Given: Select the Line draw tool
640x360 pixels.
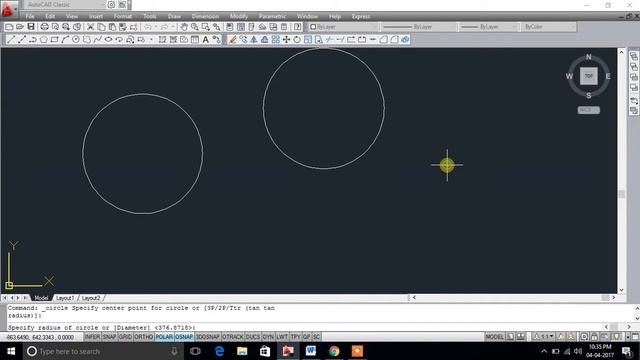Looking at the screenshot, I should pyautogui.click(x=11, y=40).
